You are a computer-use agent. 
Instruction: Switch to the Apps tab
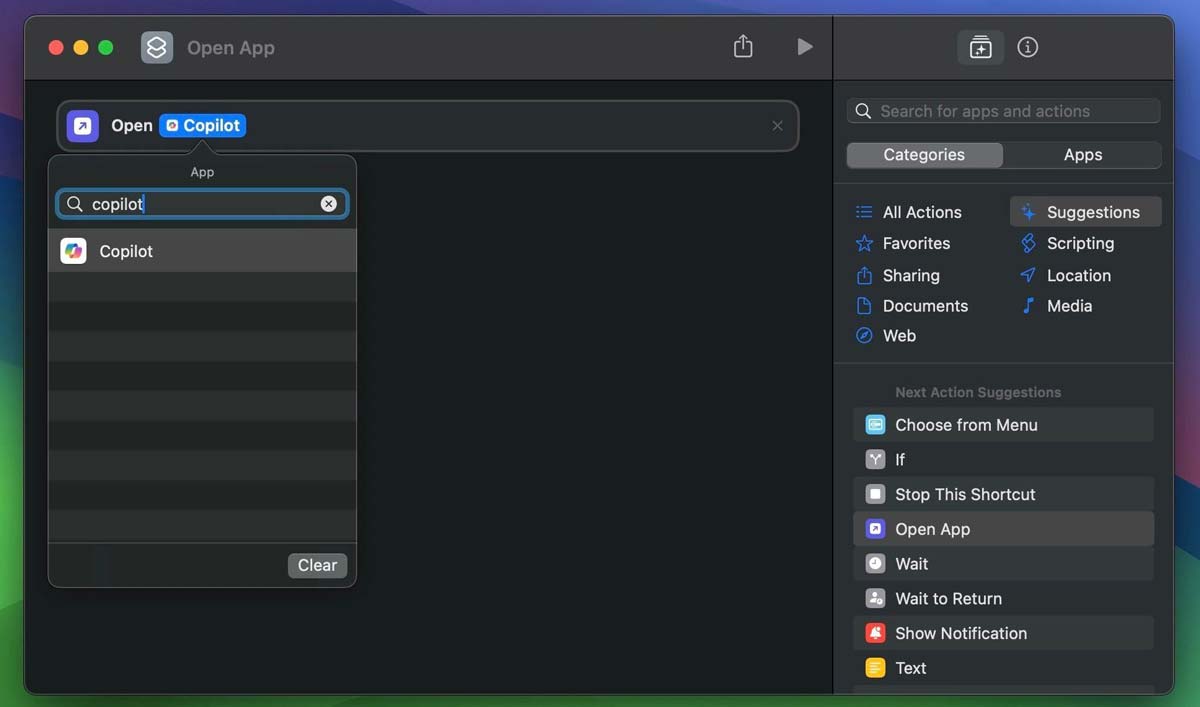pyautogui.click(x=1082, y=154)
